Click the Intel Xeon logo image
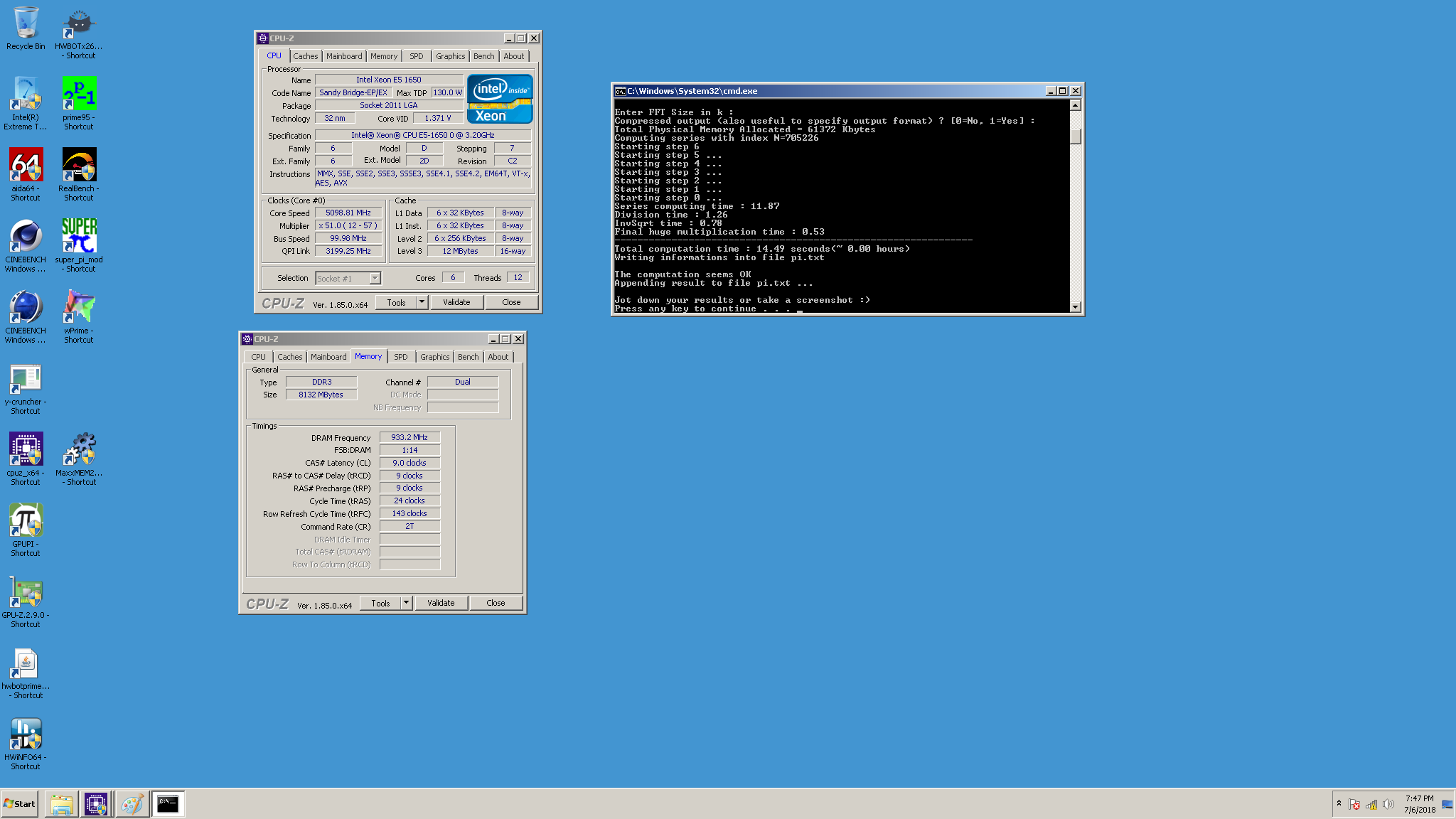 coord(500,99)
